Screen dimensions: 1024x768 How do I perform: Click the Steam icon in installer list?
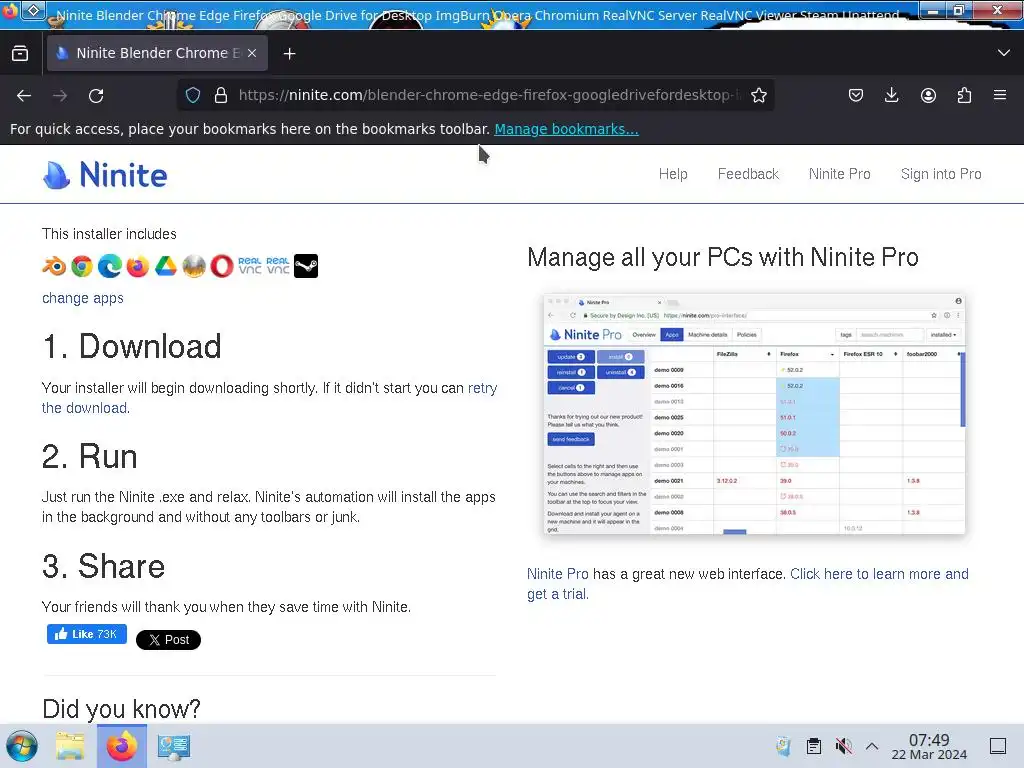coord(306,266)
